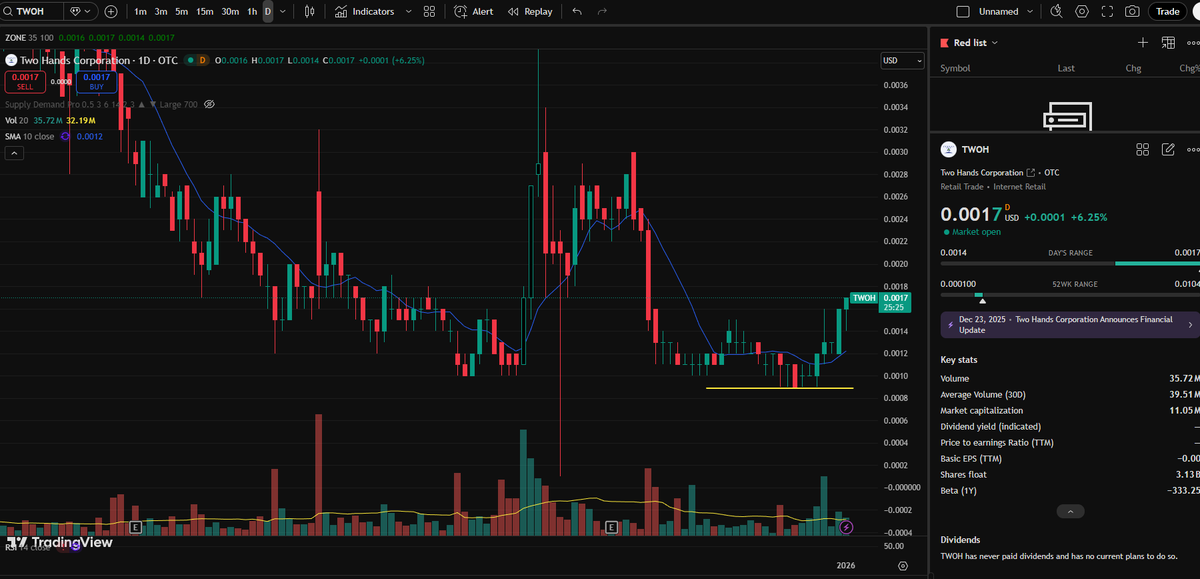Click the yellow horizontal support line
Screen dimensions: 1200x579
[x=779, y=387]
